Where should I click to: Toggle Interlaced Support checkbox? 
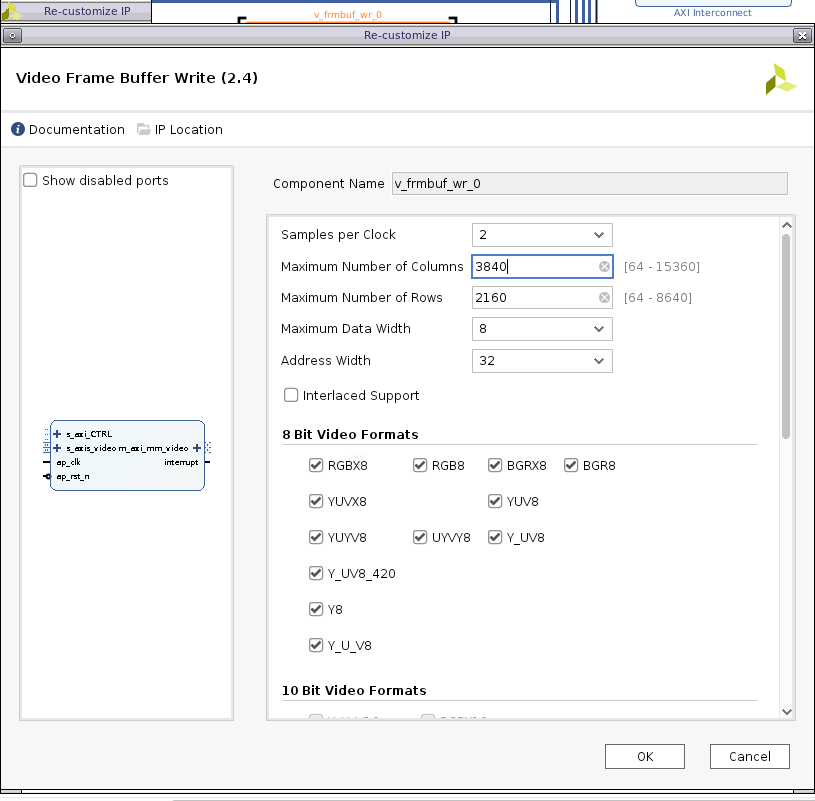coord(292,396)
